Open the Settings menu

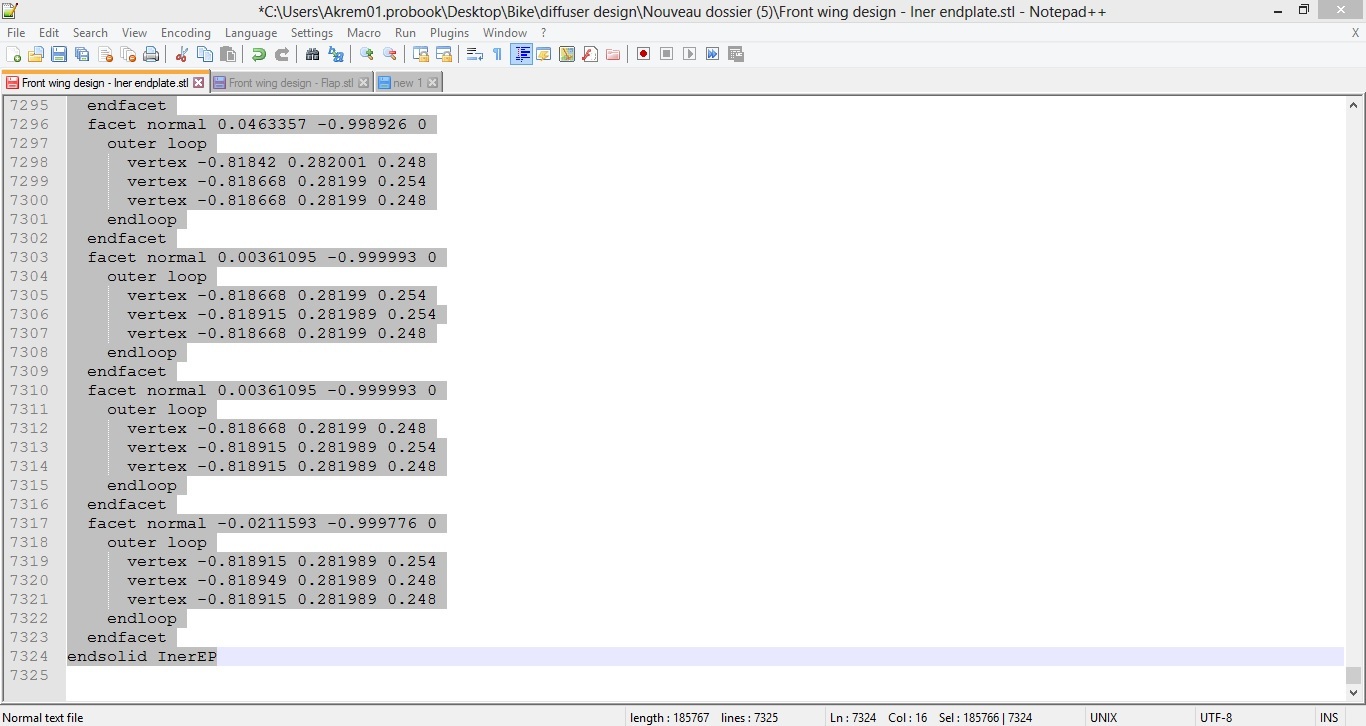coord(312,33)
